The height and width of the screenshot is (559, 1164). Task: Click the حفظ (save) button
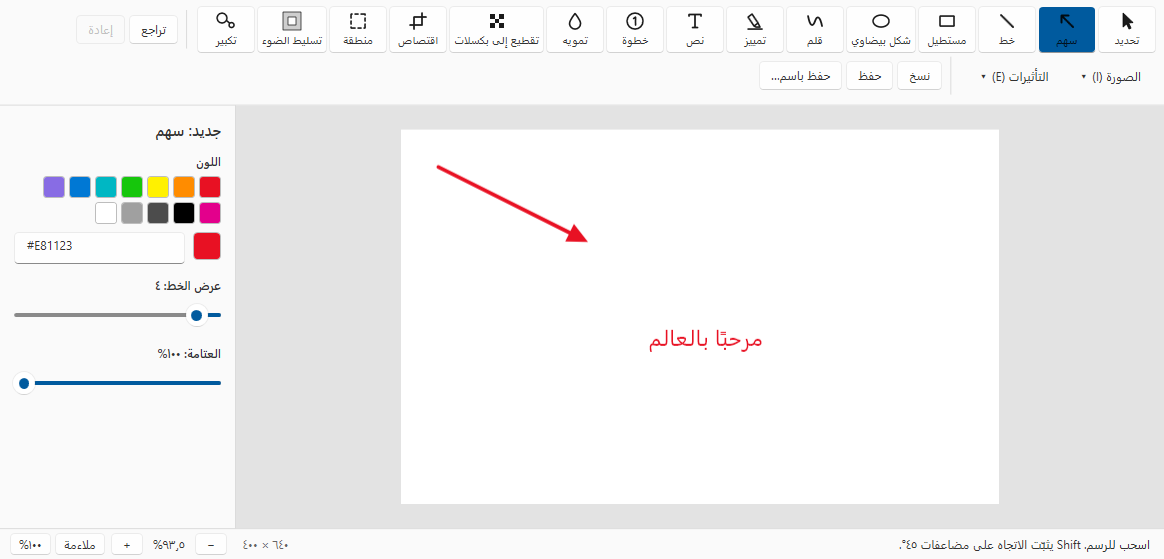(x=869, y=76)
